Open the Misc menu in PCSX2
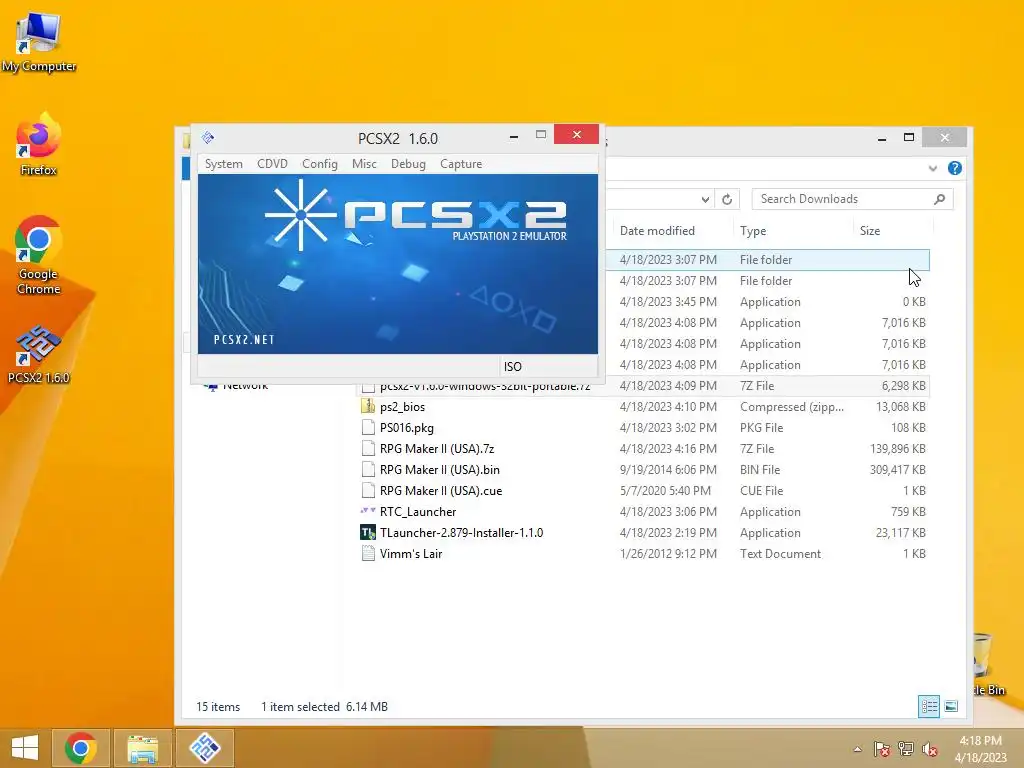Image resolution: width=1024 pixels, height=768 pixels. pyautogui.click(x=364, y=164)
